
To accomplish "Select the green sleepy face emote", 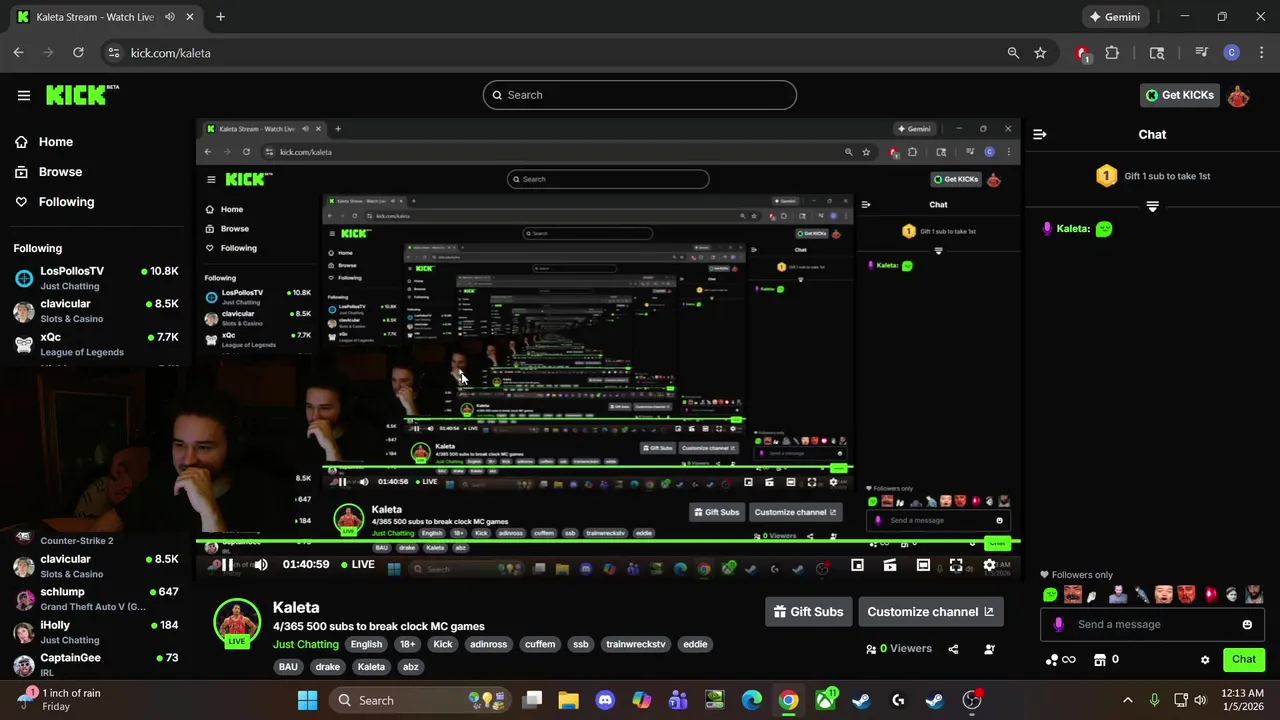I will pos(1050,595).
